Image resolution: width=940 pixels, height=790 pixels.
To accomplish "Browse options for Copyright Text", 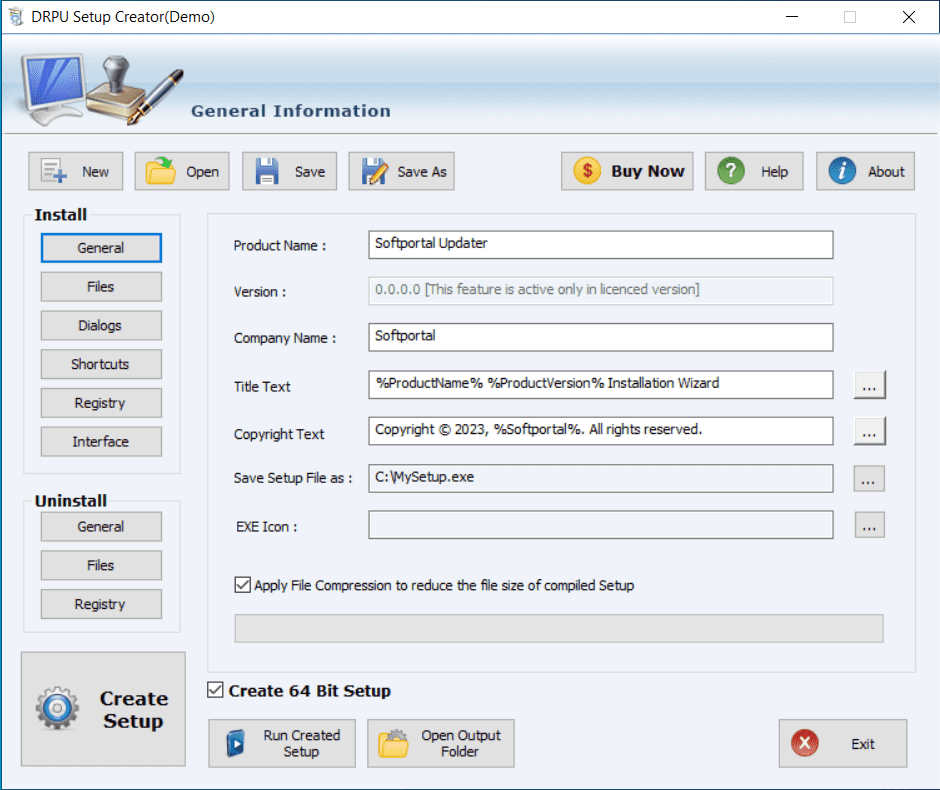I will click(869, 432).
